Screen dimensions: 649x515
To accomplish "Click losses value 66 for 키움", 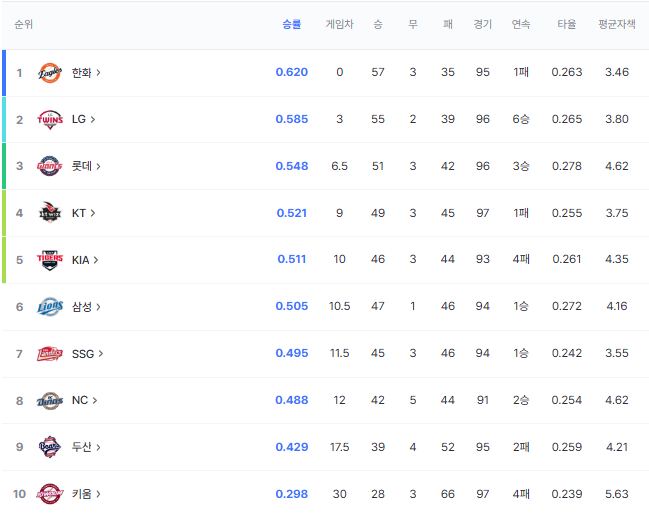I will 448,494.
